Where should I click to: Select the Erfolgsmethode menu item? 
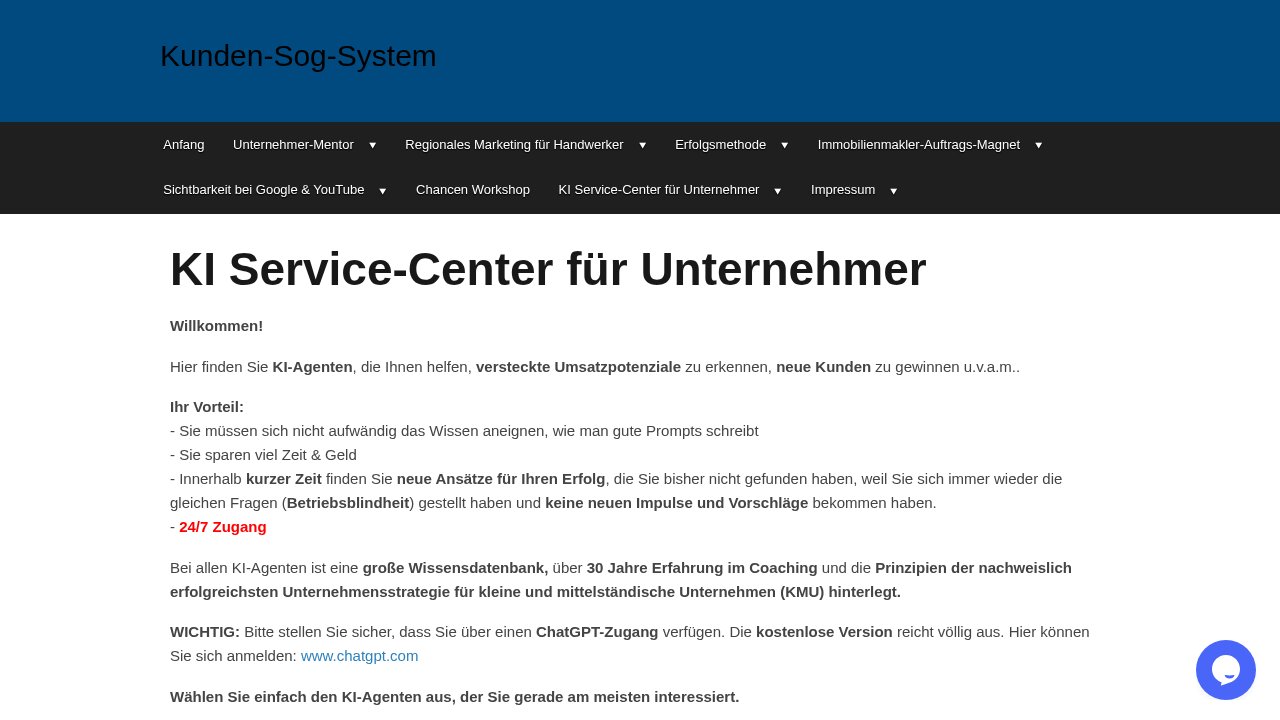(720, 145)
